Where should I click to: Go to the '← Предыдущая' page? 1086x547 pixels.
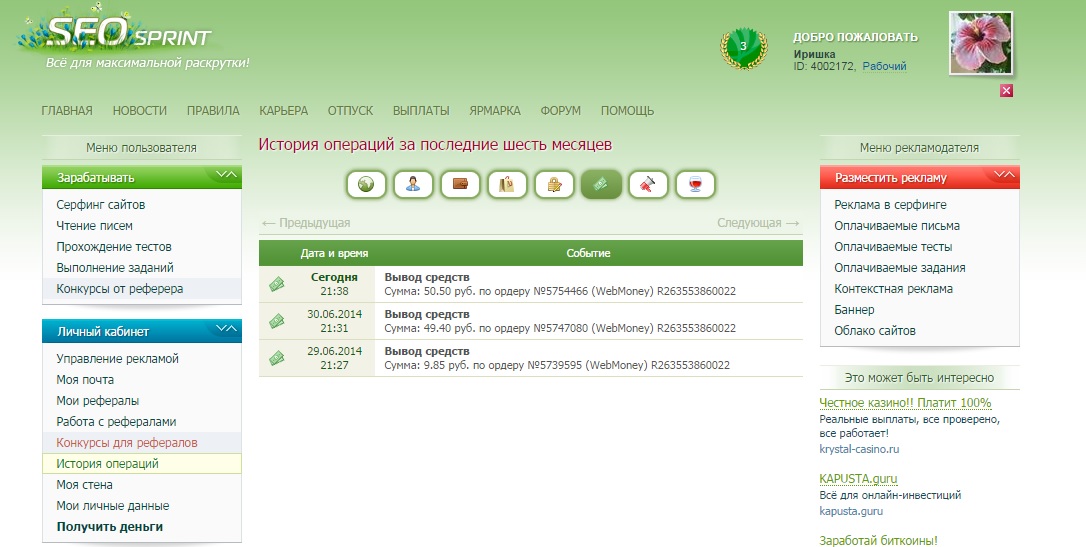[x=306, y=223]
